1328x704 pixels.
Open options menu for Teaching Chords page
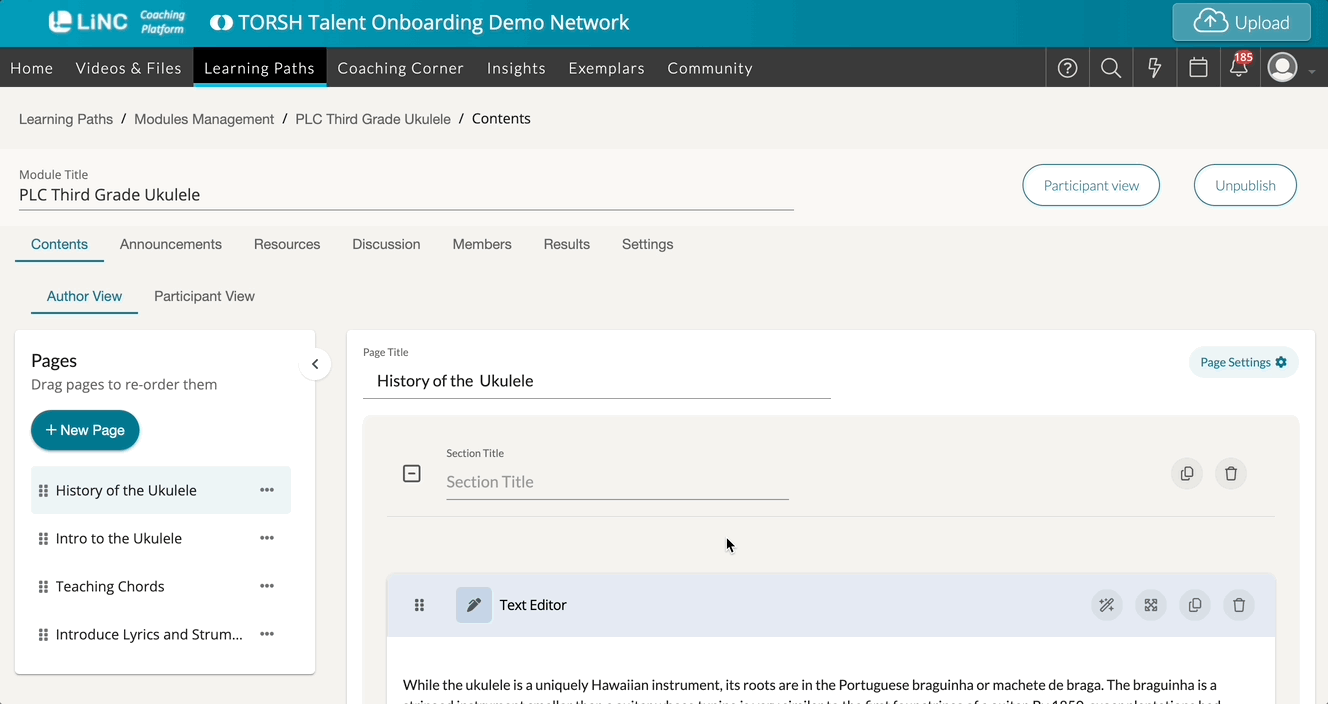[x=267, y=586]
